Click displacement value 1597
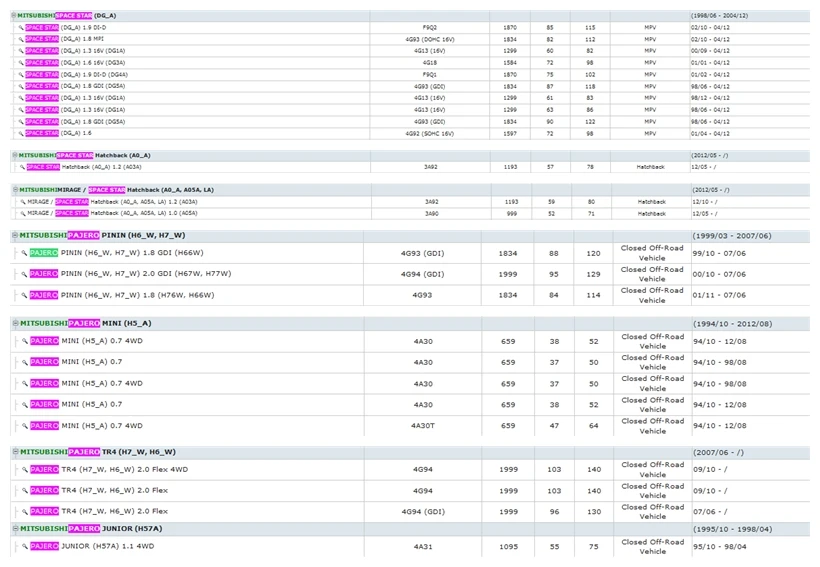The width and height of the screenshot is (820, 567). click(510, 134)
